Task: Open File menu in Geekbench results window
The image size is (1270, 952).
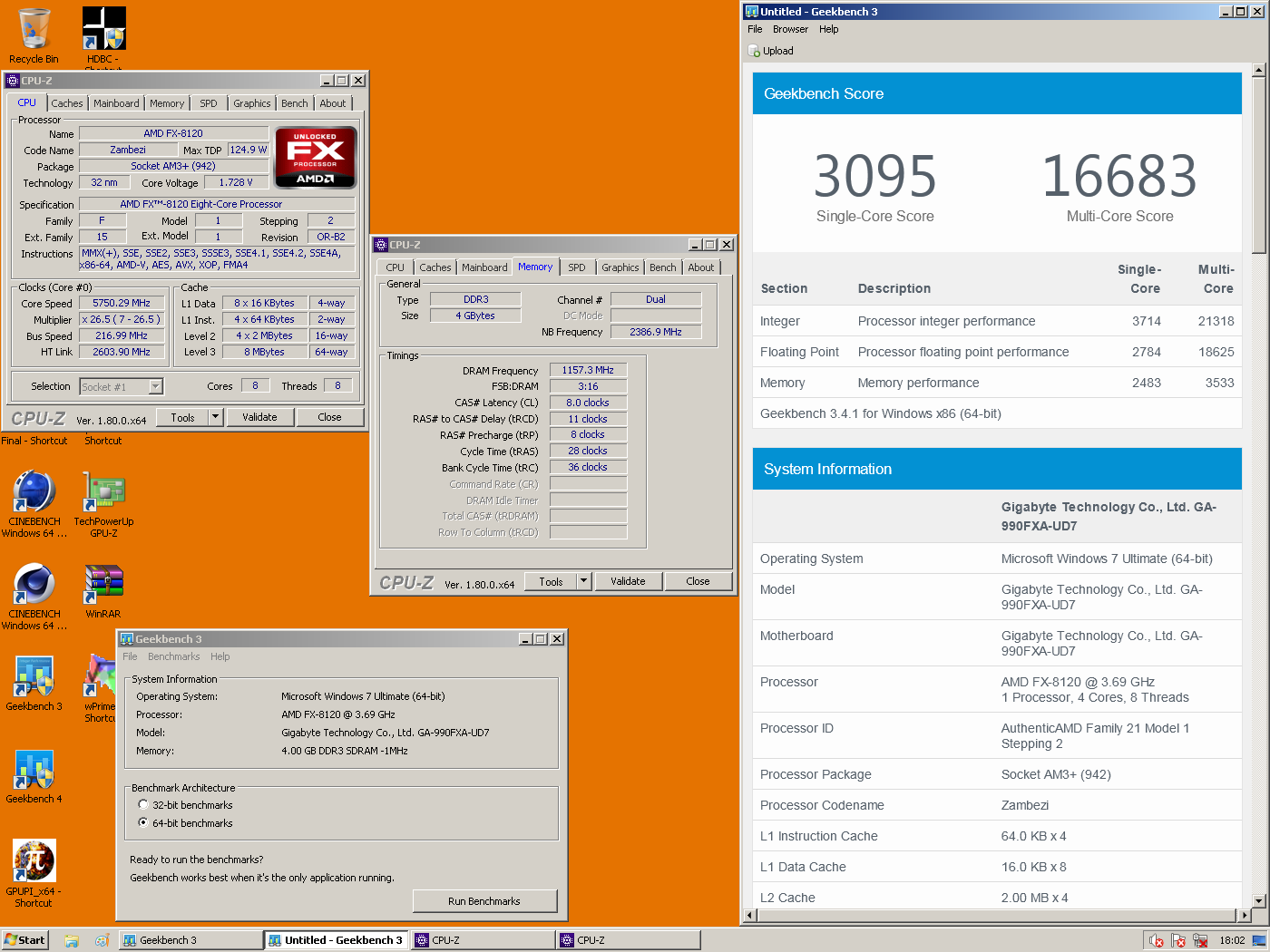Action: point(755,29)
